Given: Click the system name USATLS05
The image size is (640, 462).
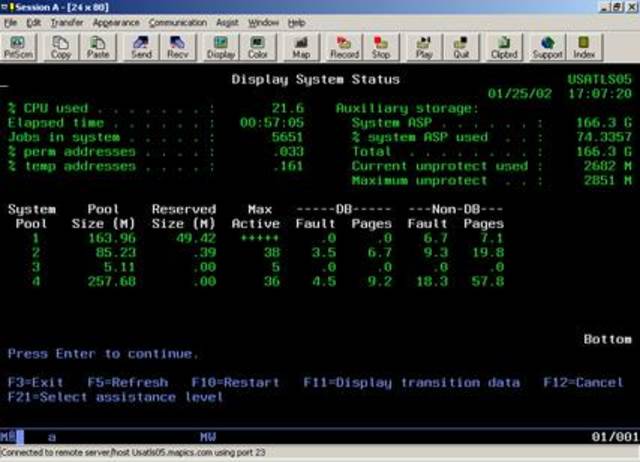Looking at the screenshot, I should [x=600, y=79].
